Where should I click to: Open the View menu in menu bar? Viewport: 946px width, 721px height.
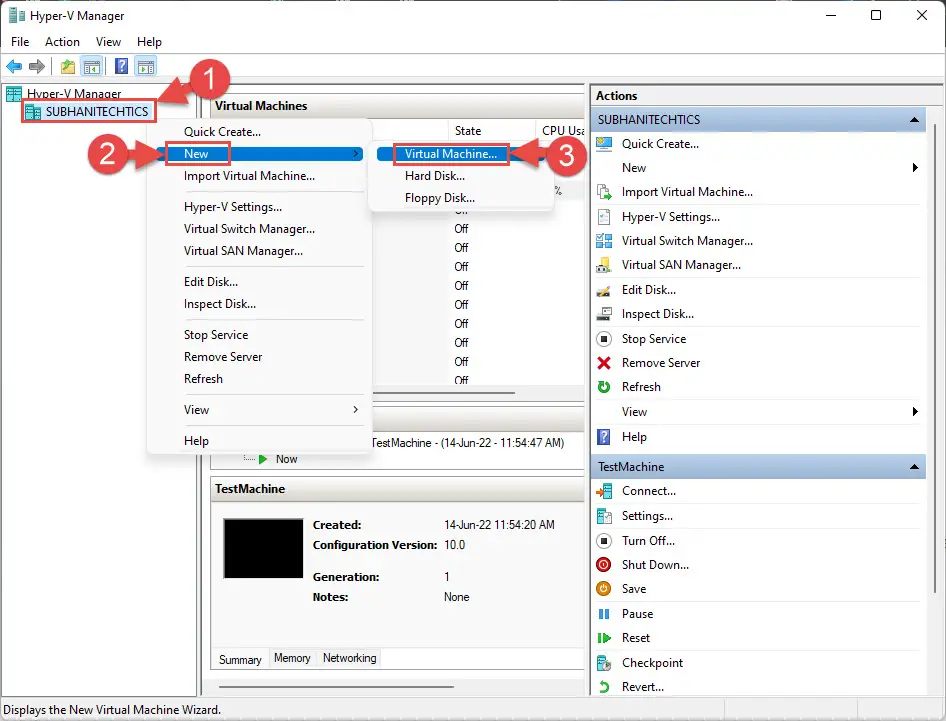[x=108, y=42]
